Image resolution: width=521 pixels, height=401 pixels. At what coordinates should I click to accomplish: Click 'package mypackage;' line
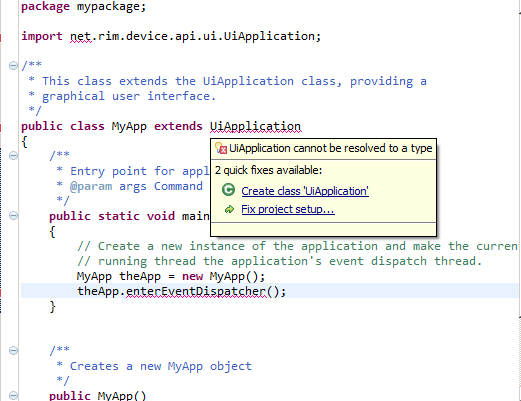tap(84, 7)
